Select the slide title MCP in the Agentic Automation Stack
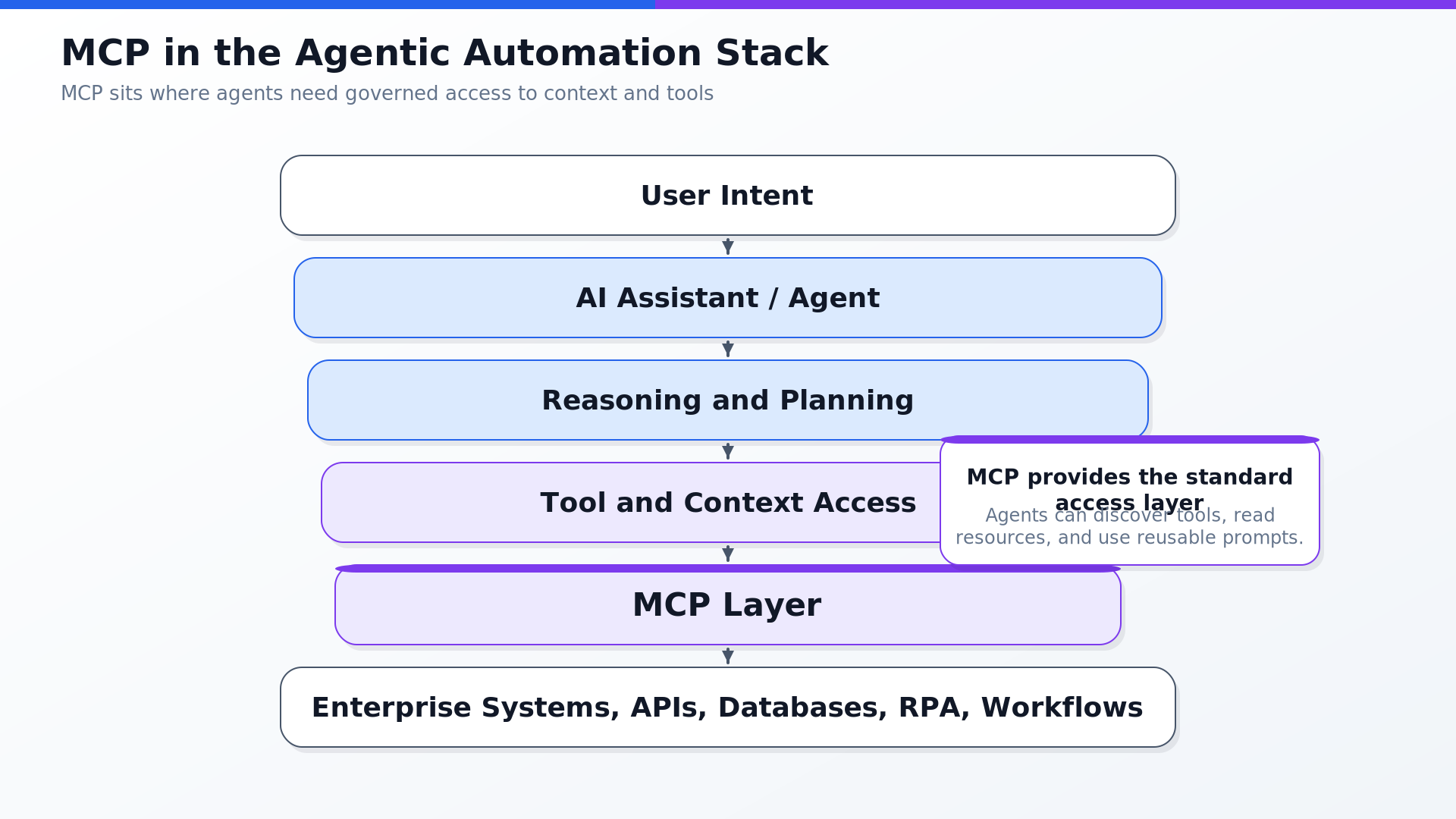The width and height of the screenshot is (1456, 819). (444, 53)
